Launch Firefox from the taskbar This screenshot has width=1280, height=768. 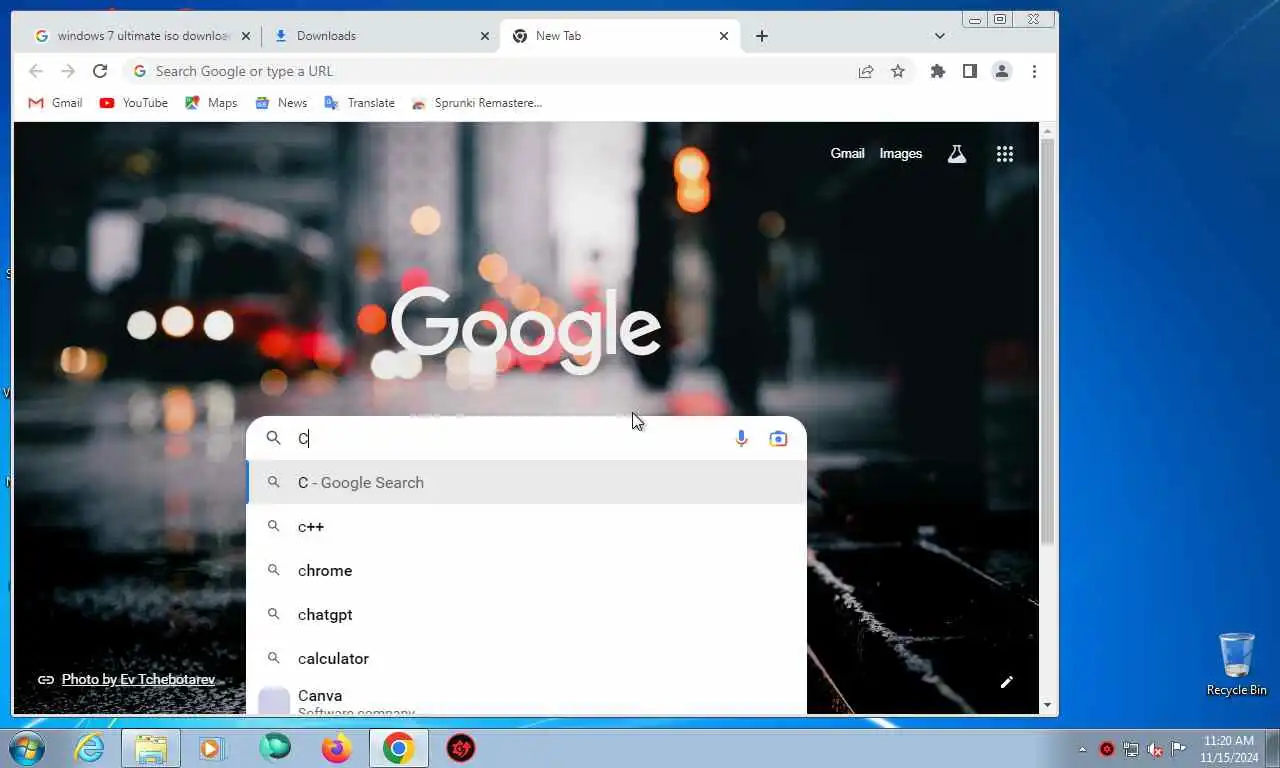(337, 748)
